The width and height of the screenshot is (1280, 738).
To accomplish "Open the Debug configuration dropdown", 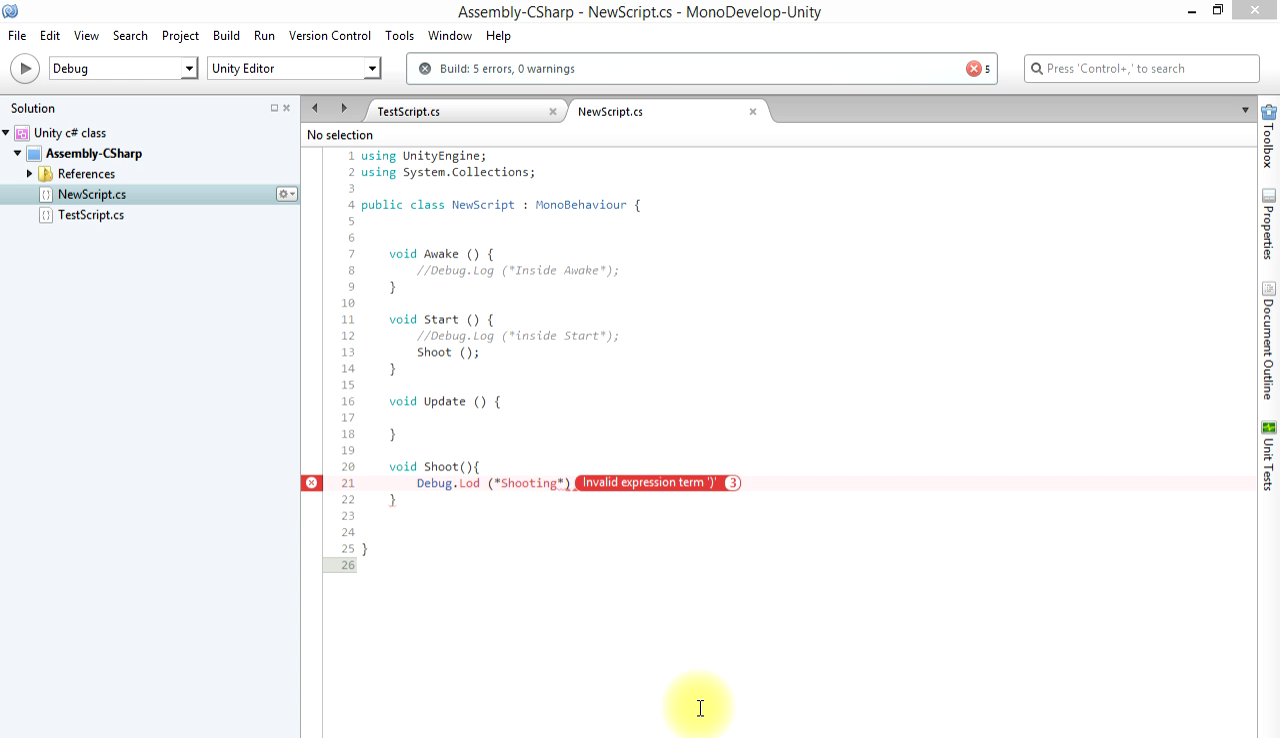I will 123,68.
